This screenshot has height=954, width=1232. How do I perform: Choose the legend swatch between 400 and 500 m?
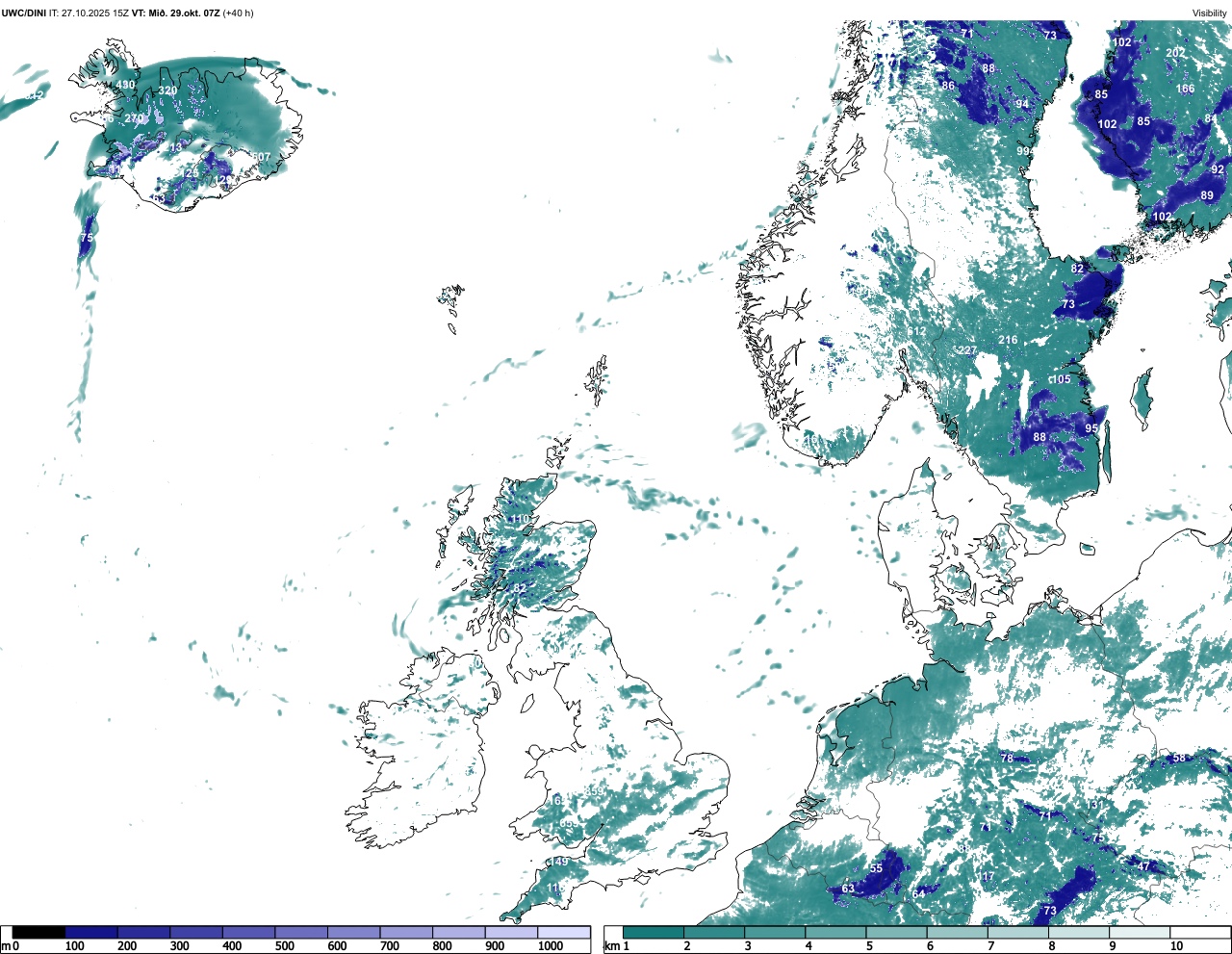249,932
